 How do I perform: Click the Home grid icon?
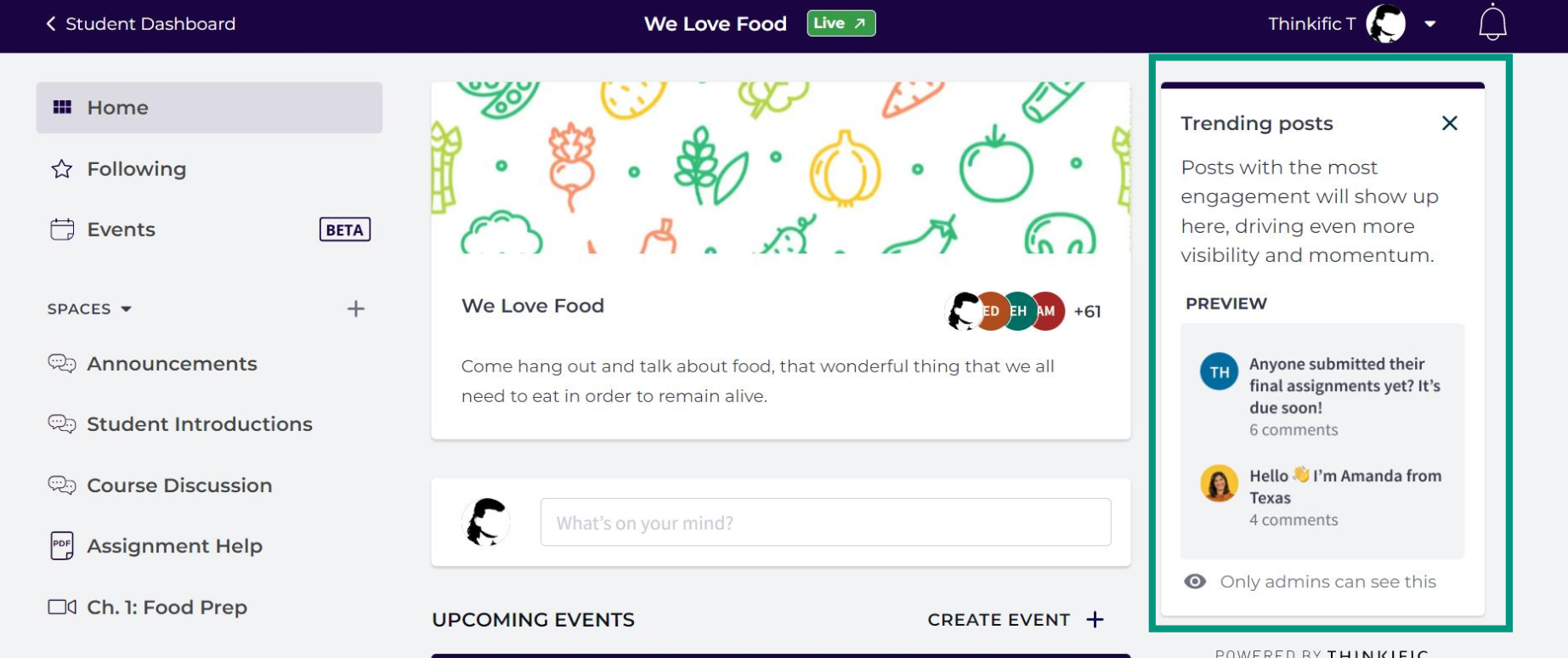62,107
